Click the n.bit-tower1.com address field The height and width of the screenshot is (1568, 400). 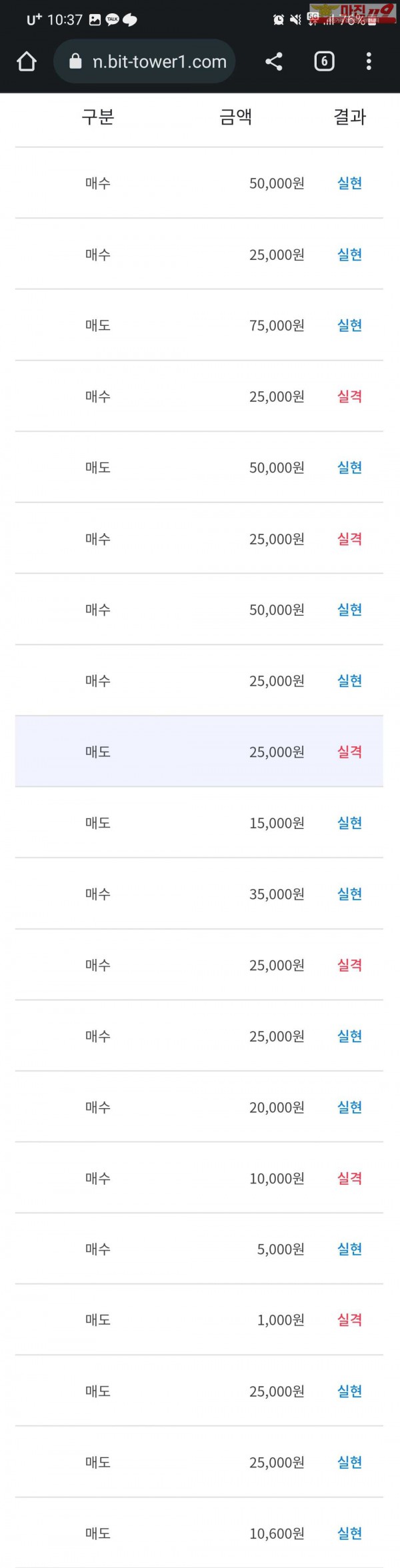click(159, 62)
